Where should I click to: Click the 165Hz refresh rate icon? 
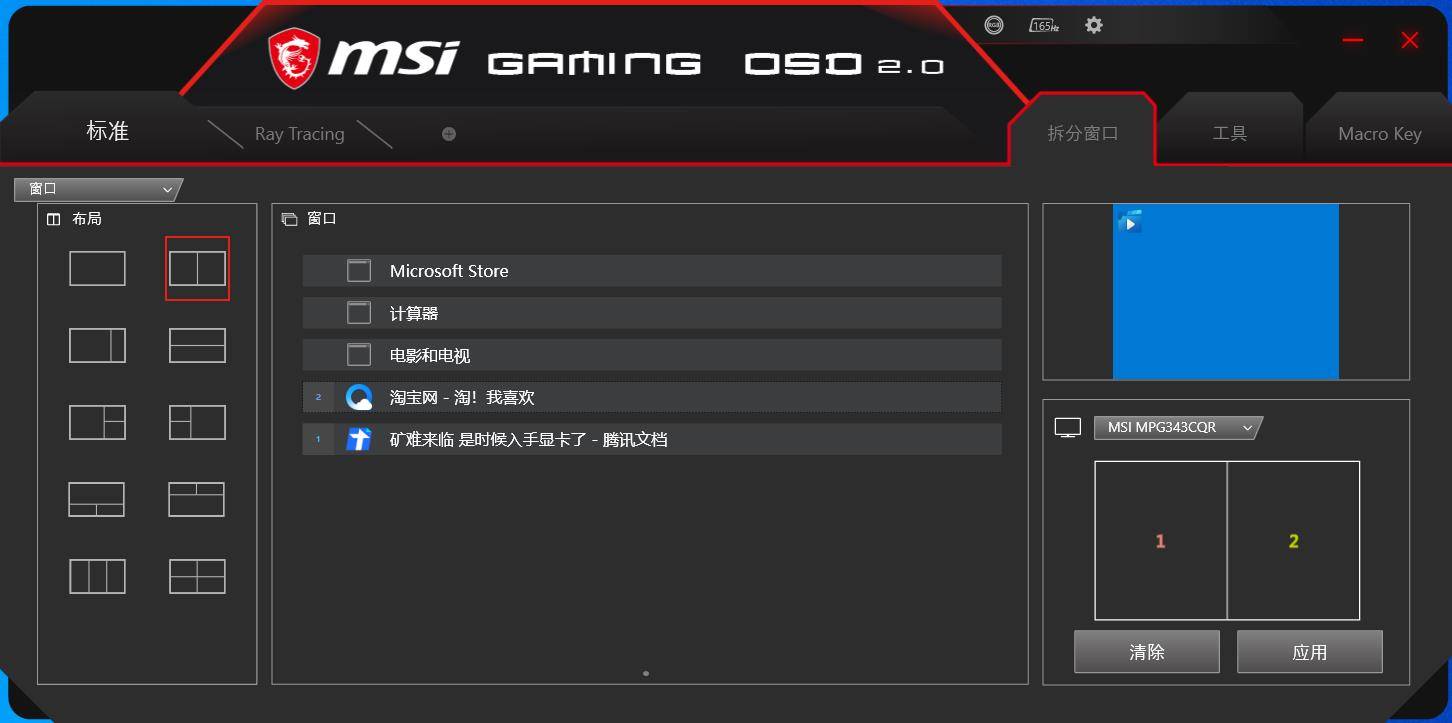tap(1044, 25)
